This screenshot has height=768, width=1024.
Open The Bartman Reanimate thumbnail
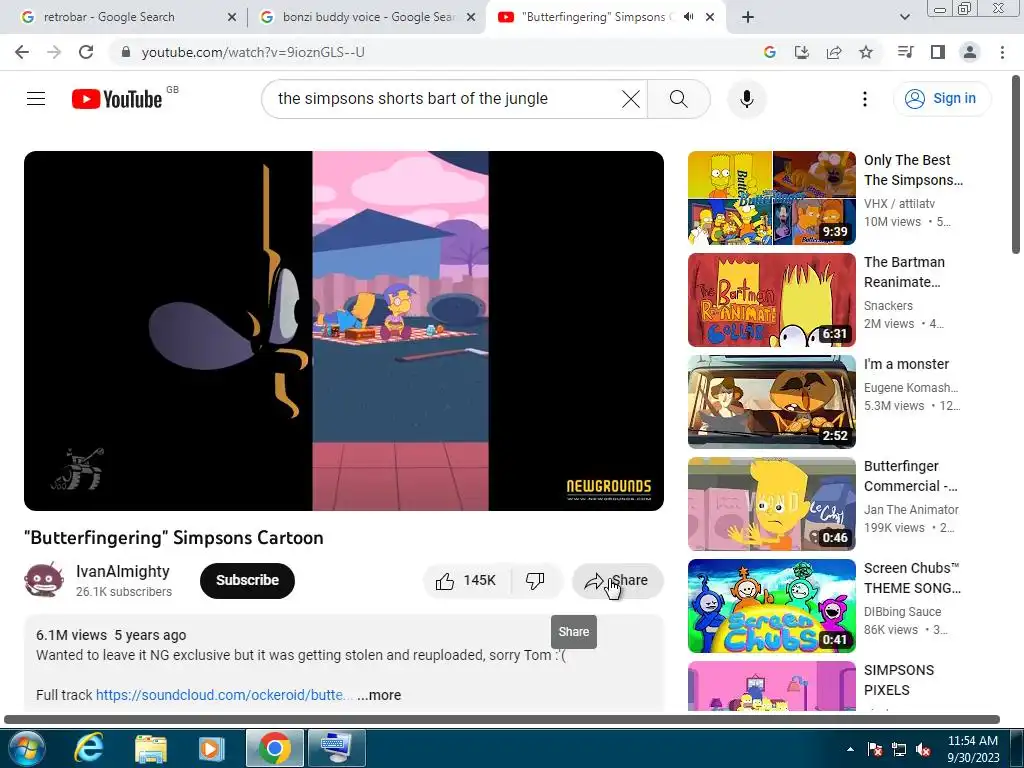771,300
